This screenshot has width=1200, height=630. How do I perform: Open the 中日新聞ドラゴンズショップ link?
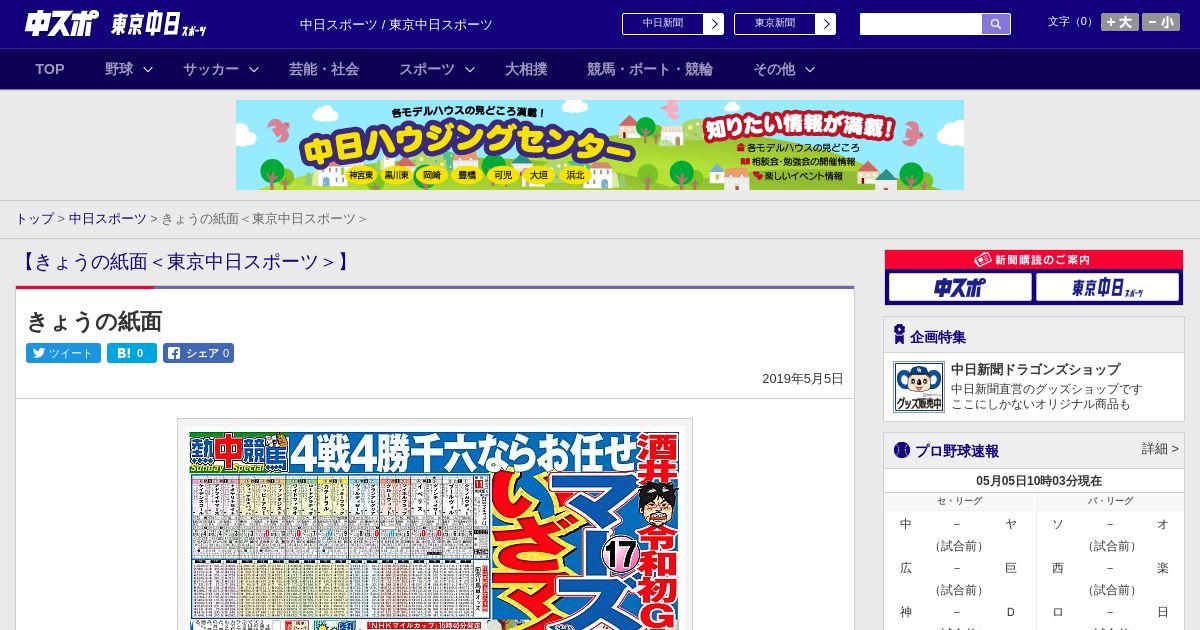pyautogui.click(x=1035, y=369)
